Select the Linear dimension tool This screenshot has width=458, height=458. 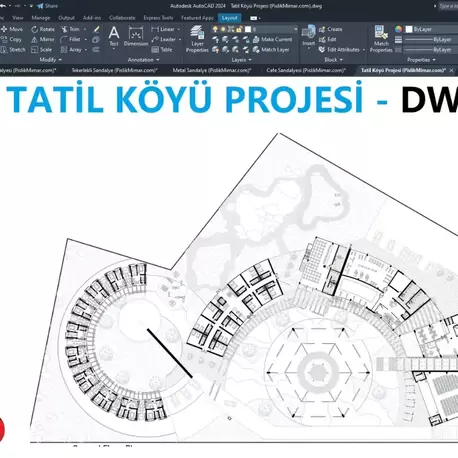(x=163, y=29)
